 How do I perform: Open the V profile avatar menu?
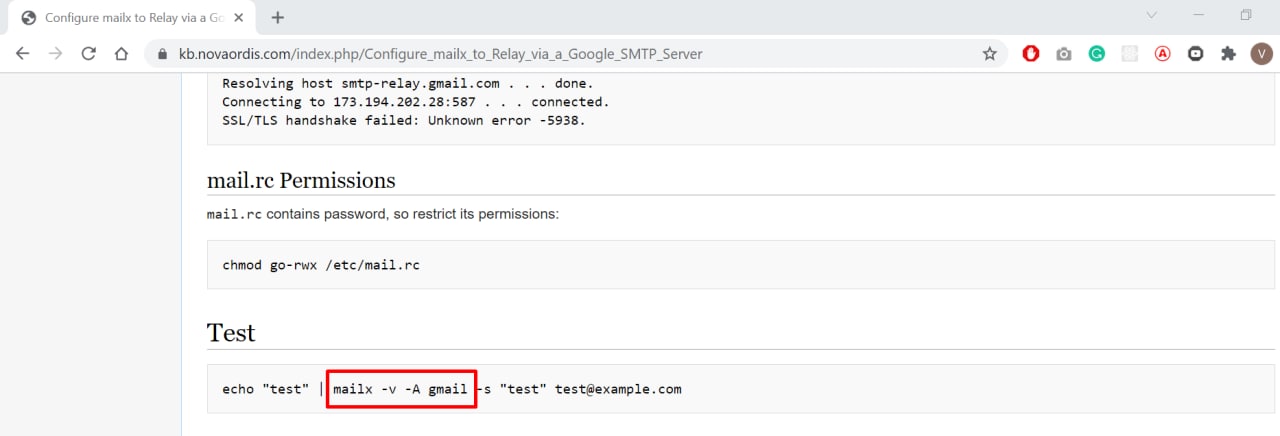[1261, 54]
